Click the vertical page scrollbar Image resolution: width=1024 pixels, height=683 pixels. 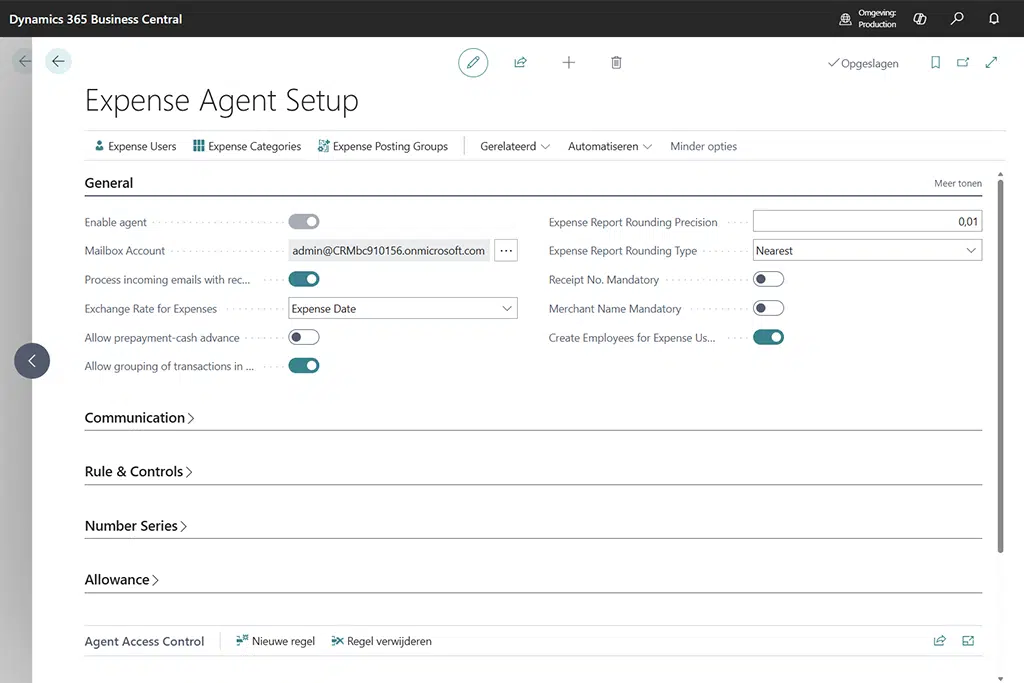(x=1000, y=366)
